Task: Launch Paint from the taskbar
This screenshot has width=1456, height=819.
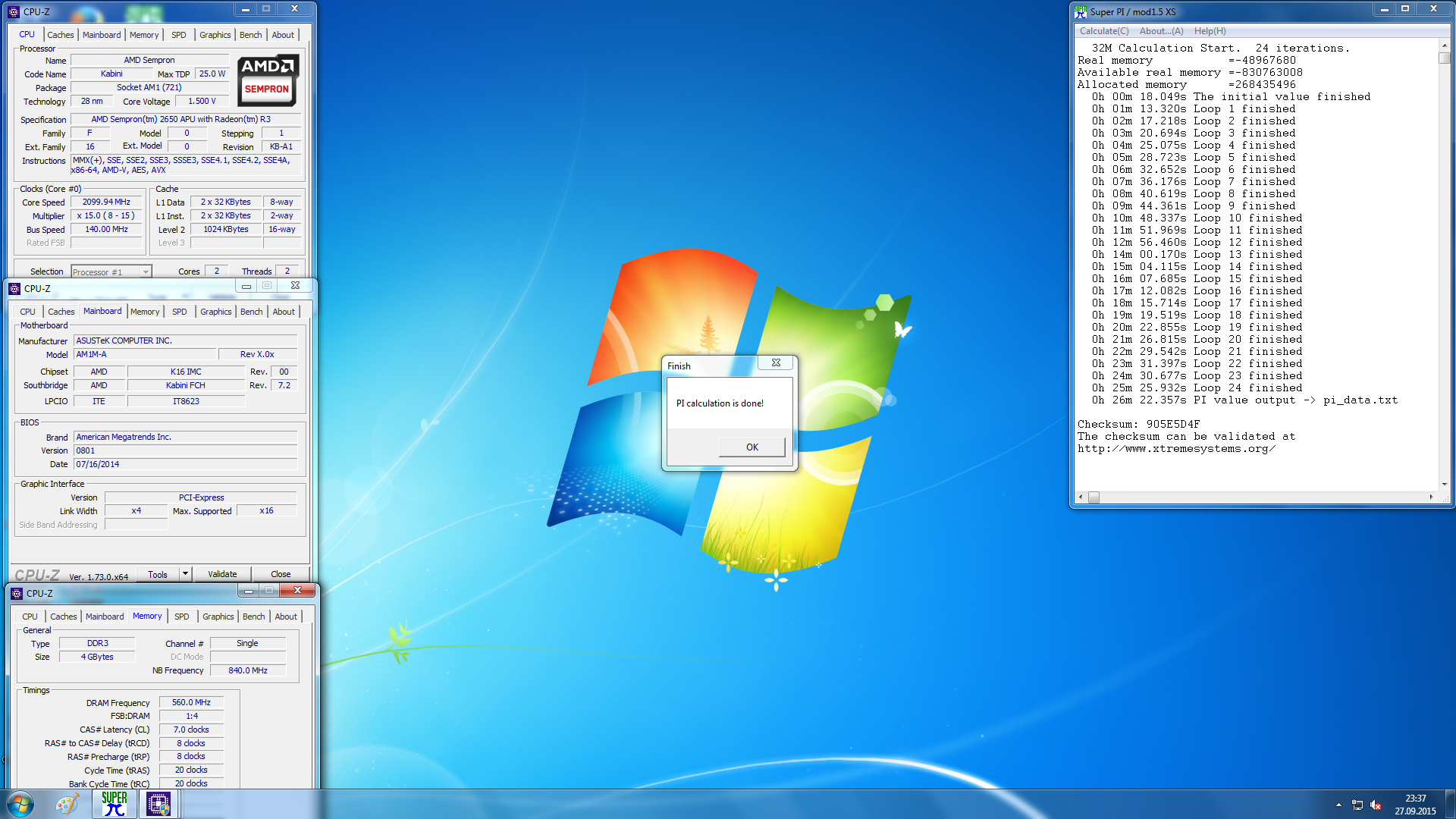Action: click(x=67, y=804)
